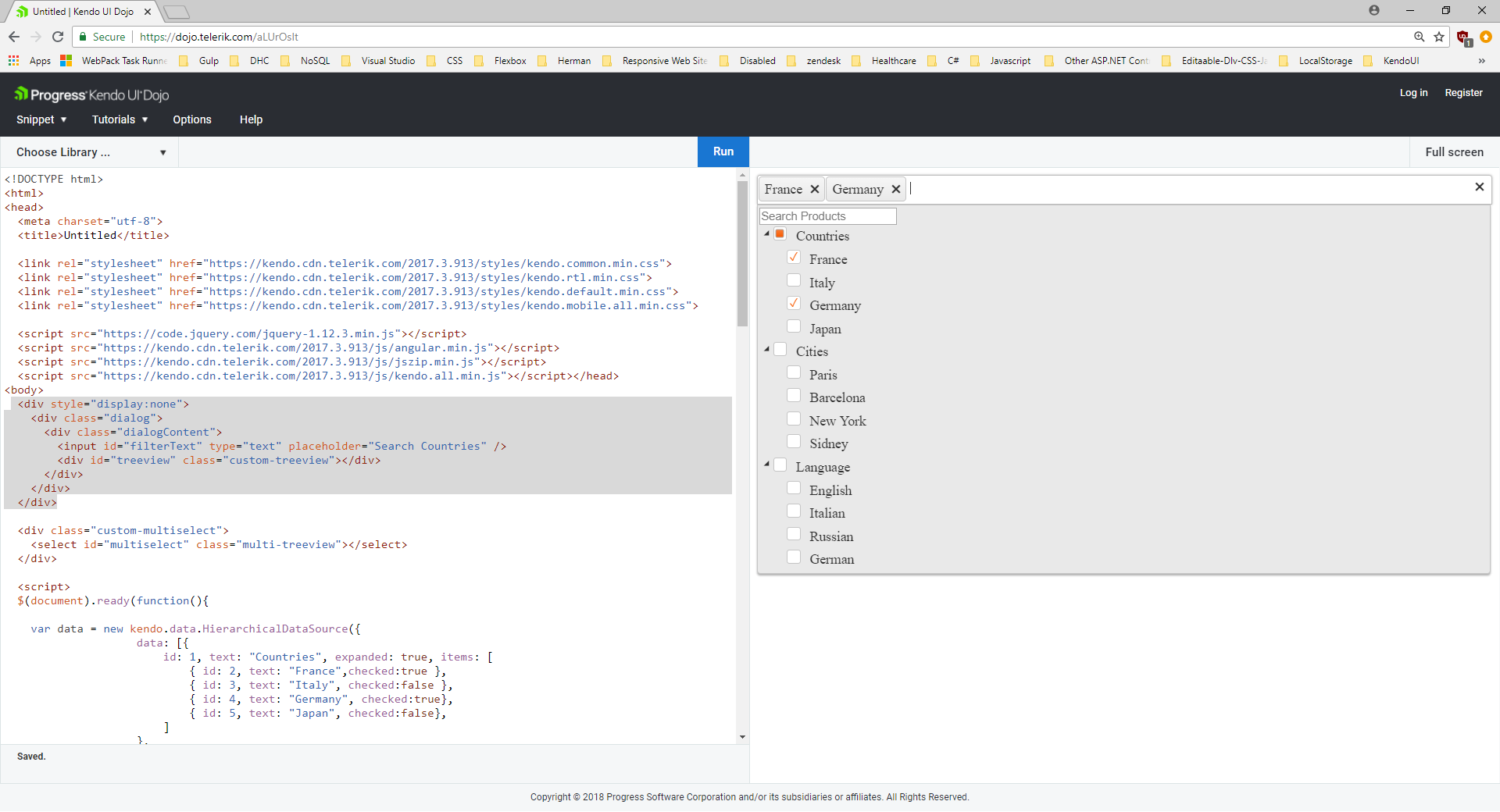Collapse the Language tree node
This screenshot has width=1500, height=812.
766,465
